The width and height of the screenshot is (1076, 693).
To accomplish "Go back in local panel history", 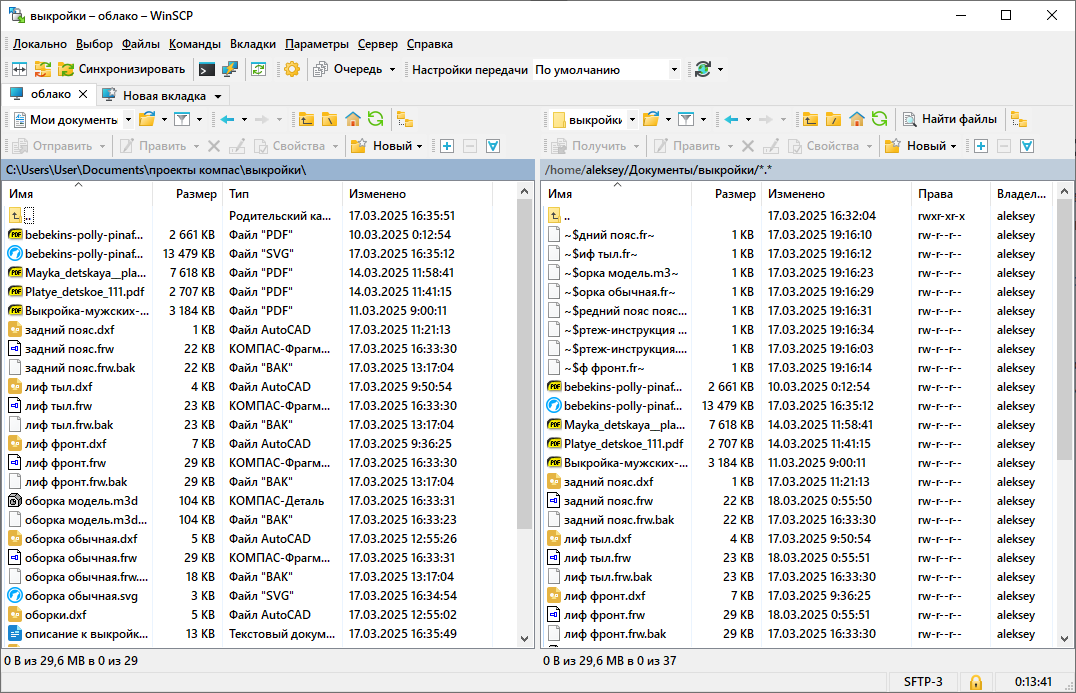I will [x=227, y=119].
